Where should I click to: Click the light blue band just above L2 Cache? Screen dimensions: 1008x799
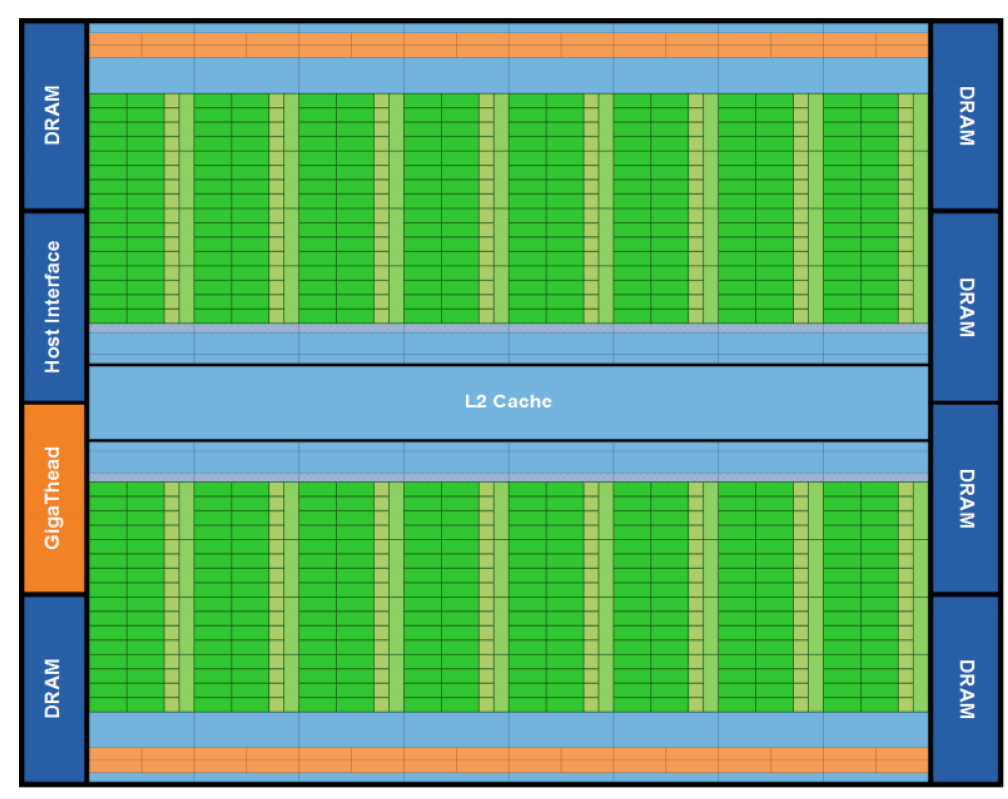click(508, 345)
